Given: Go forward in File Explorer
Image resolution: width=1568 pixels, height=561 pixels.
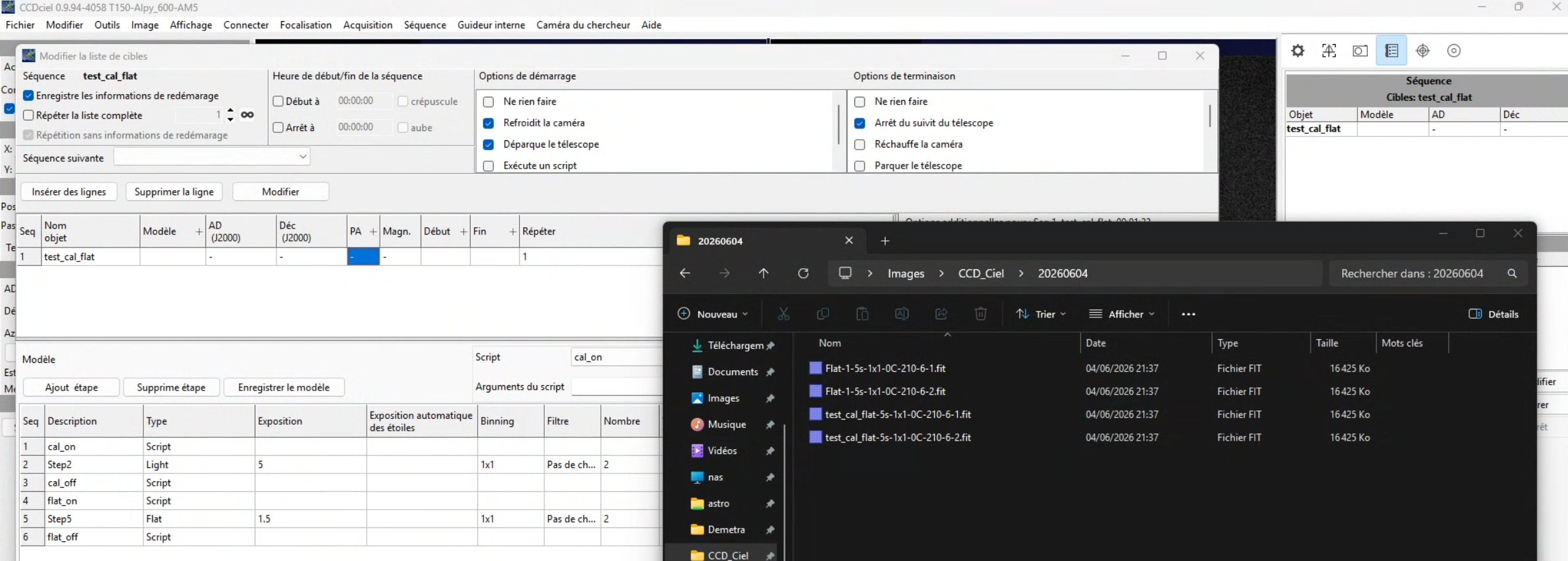Looking at the screenshot, I should (x=724, y=273).
